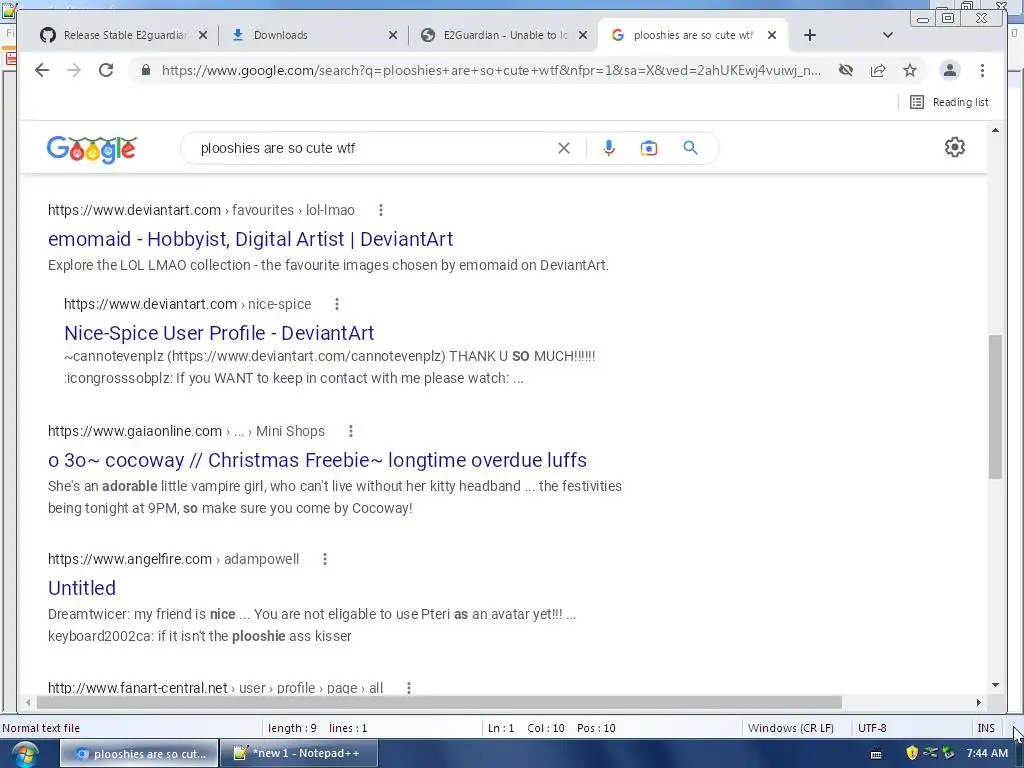1024x768 pixels.
Task: Close the E2Guardian Unable to load tab
Action: point(583,35)
